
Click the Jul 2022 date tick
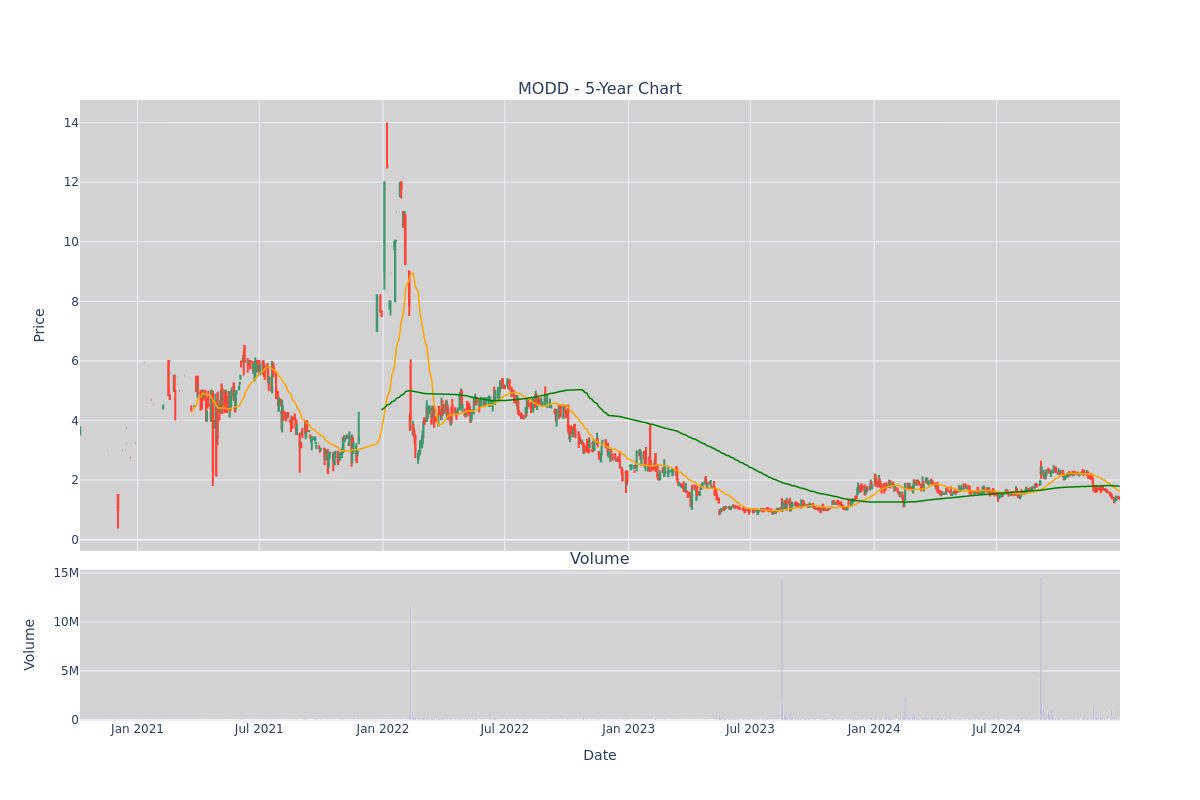point(504,729)
